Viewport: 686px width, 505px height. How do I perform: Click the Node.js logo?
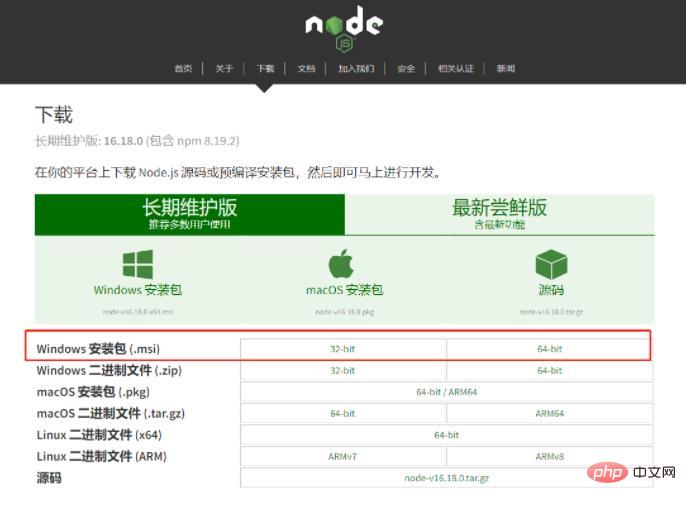point(344,28)
